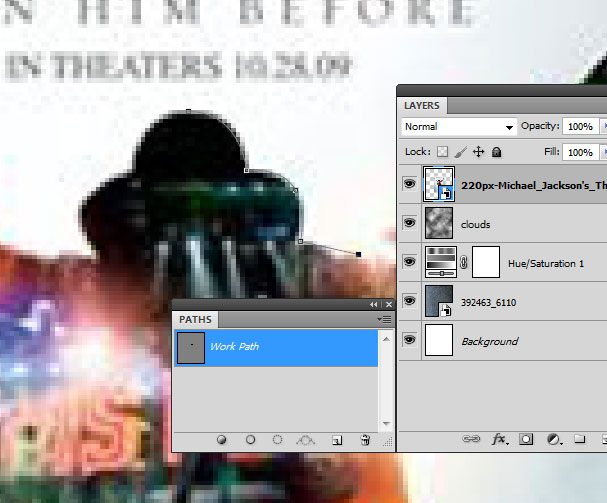Viewport: 607px width, 503px height.
Task: Load path as a selection icon
Action: tap(277, 440)
